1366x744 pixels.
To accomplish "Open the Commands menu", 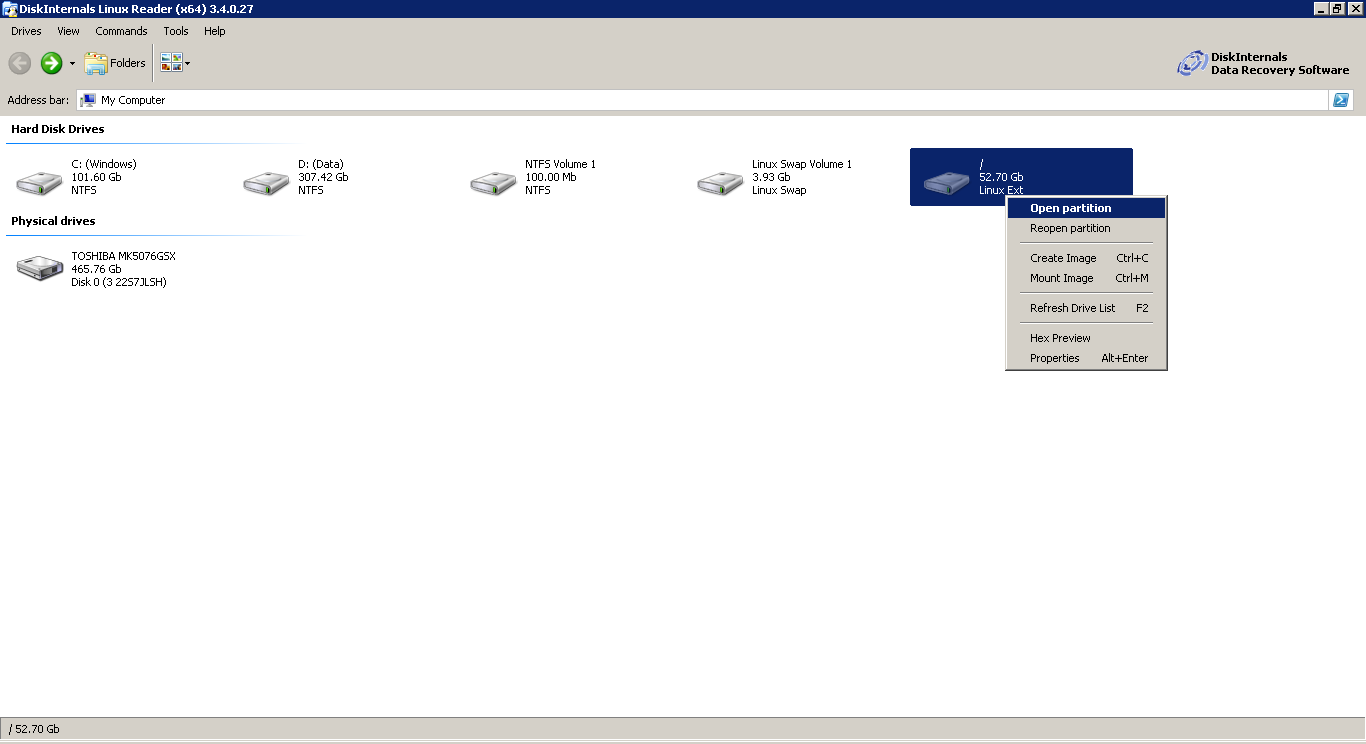I will pos(121,31).
